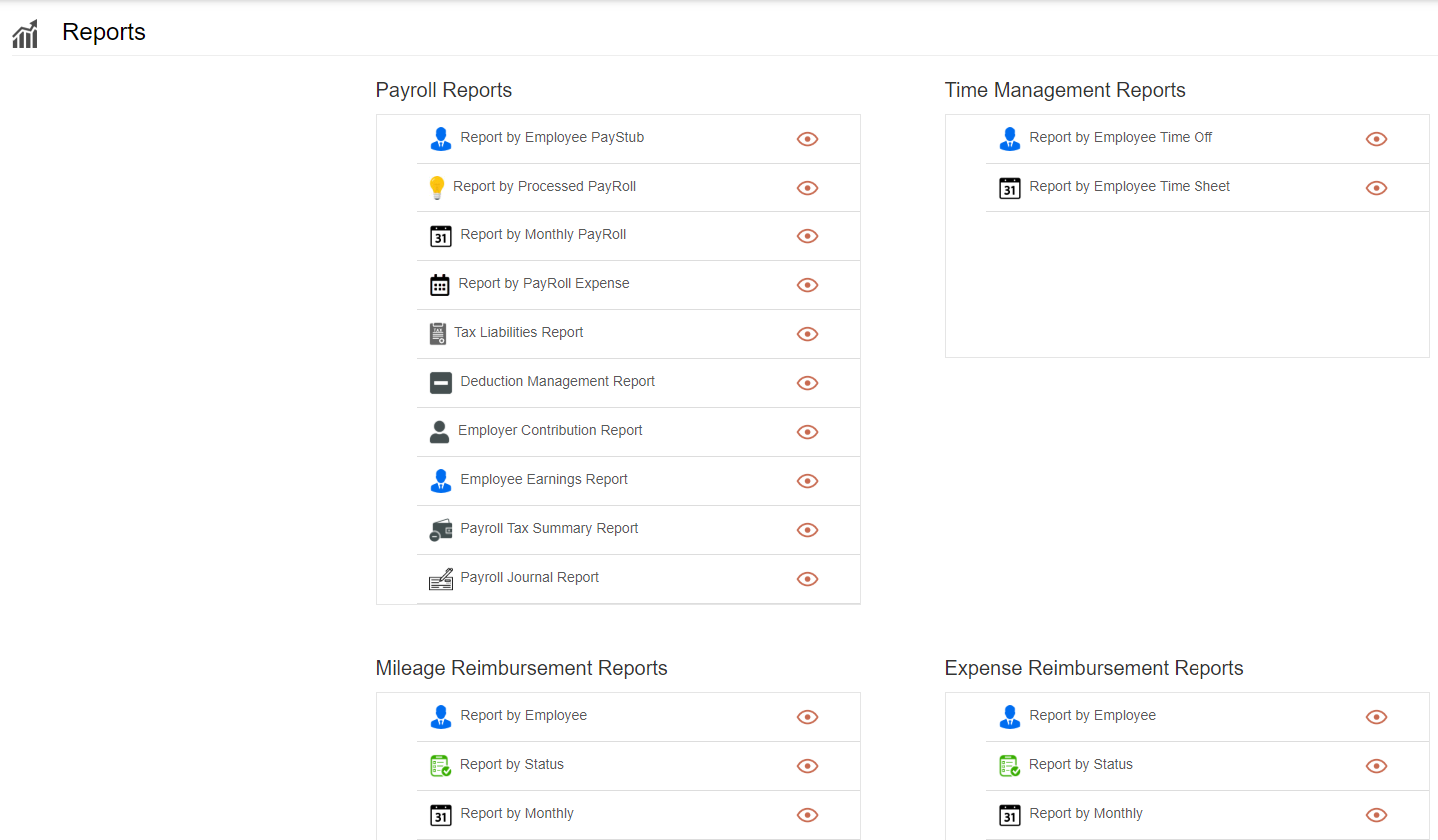The width and height of the screenshot is (1438, 840).
Task: Open Expense Reimbursement Report by Employee
Action: coord(1092,716)
